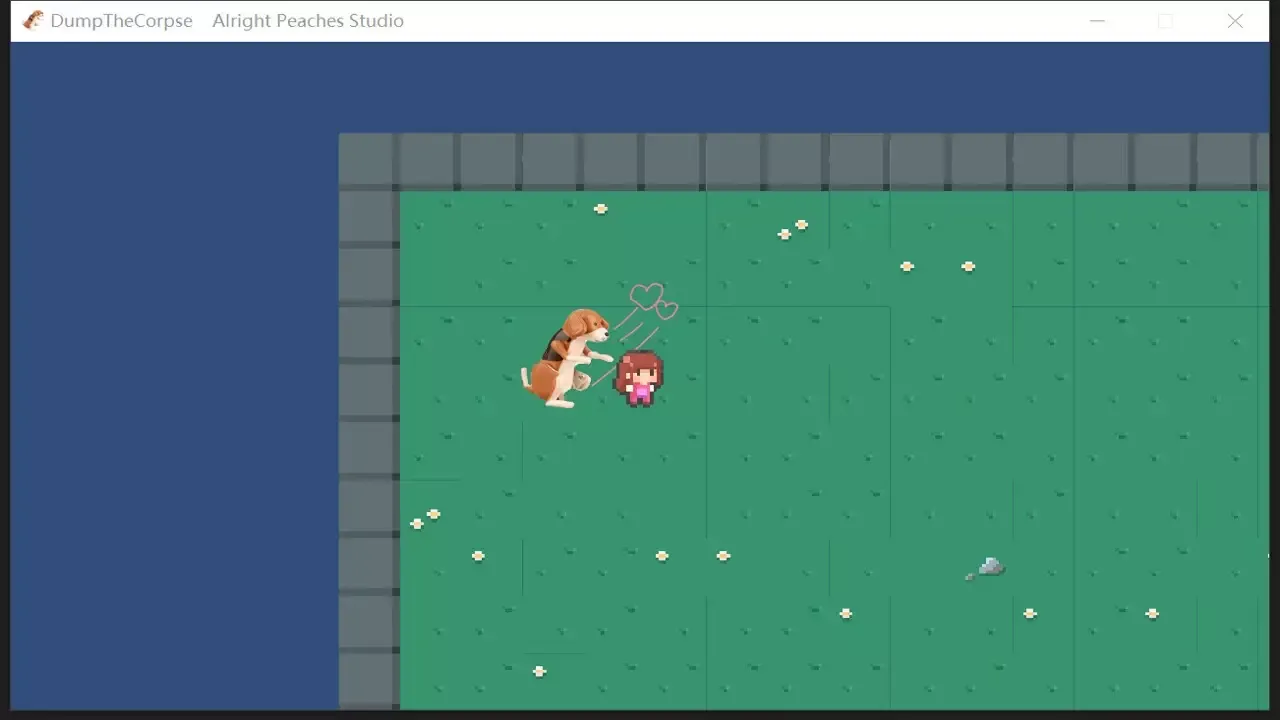Click the pink hearts above the dog
Image resolution: width=1280 pixels, height=720 pixels.
click(653, 300)
